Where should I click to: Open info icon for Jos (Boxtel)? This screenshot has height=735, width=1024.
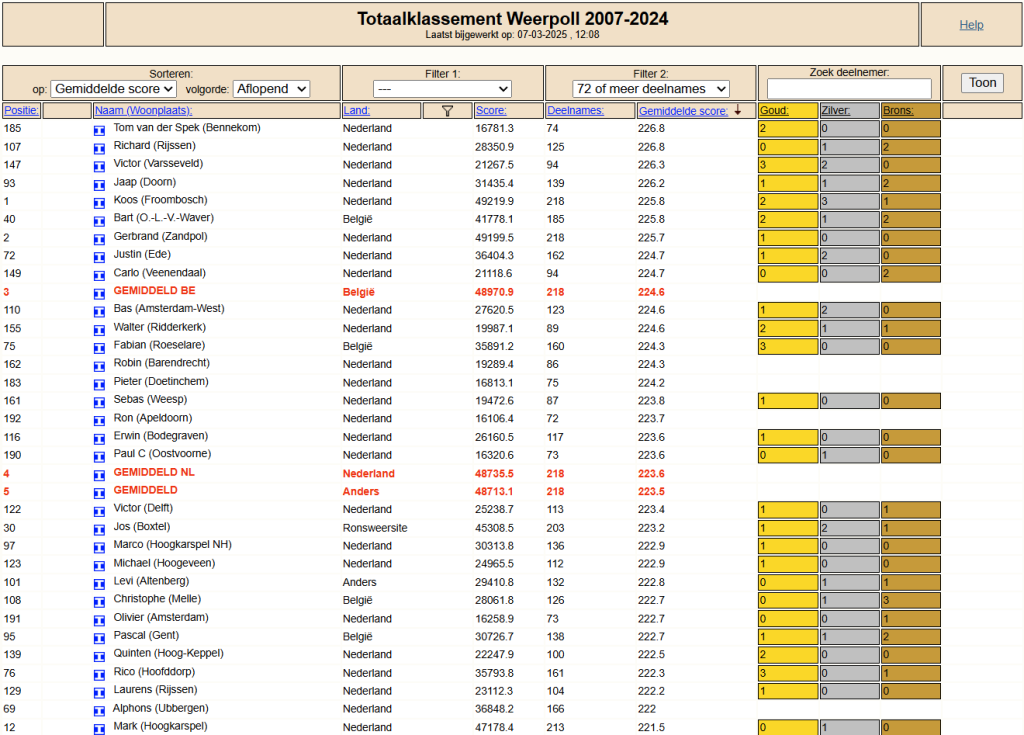[99, 530]
